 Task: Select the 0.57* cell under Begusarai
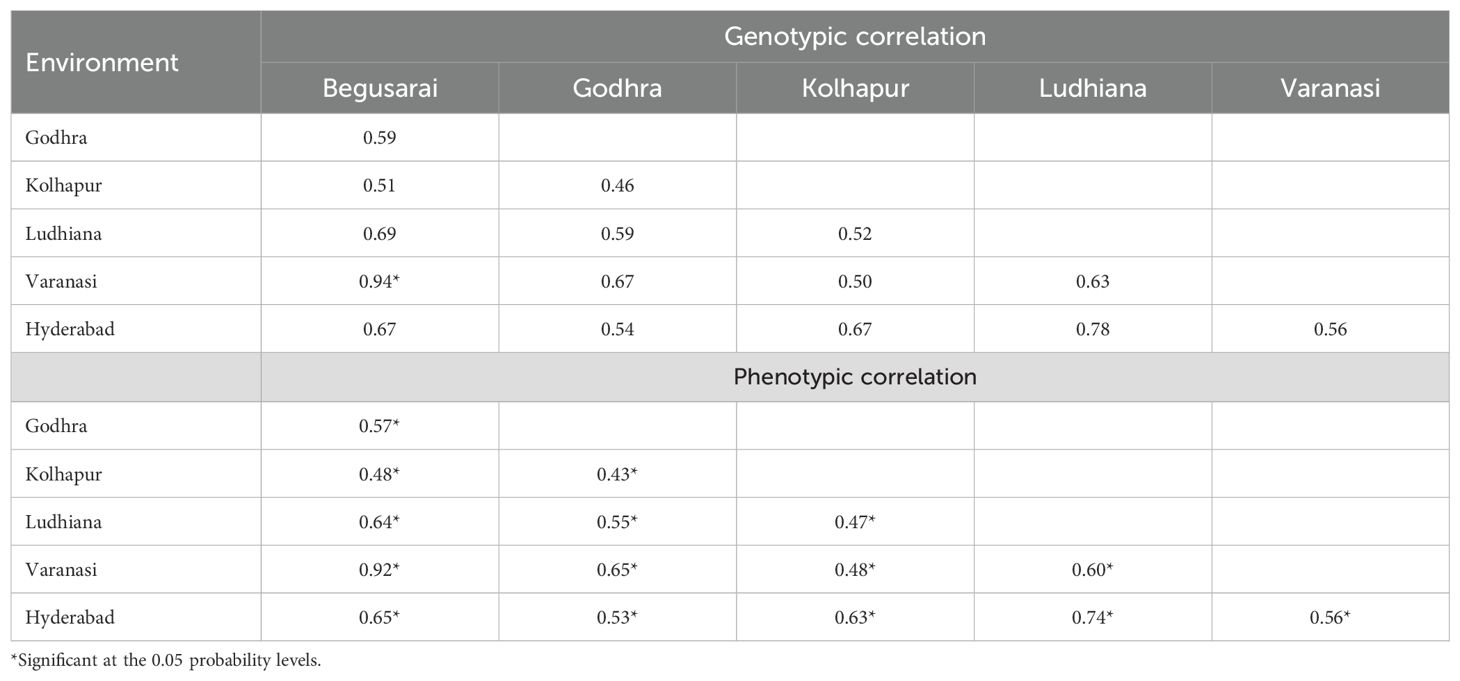(x=380, y=426)
